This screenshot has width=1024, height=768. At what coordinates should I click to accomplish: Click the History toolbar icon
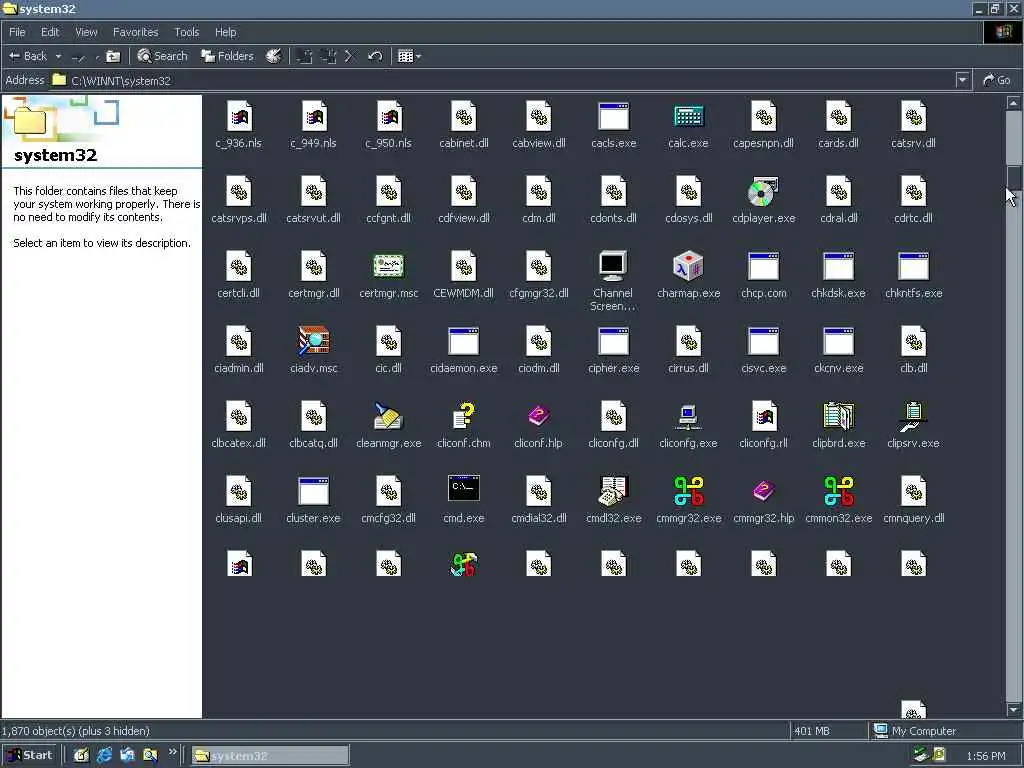274,56
